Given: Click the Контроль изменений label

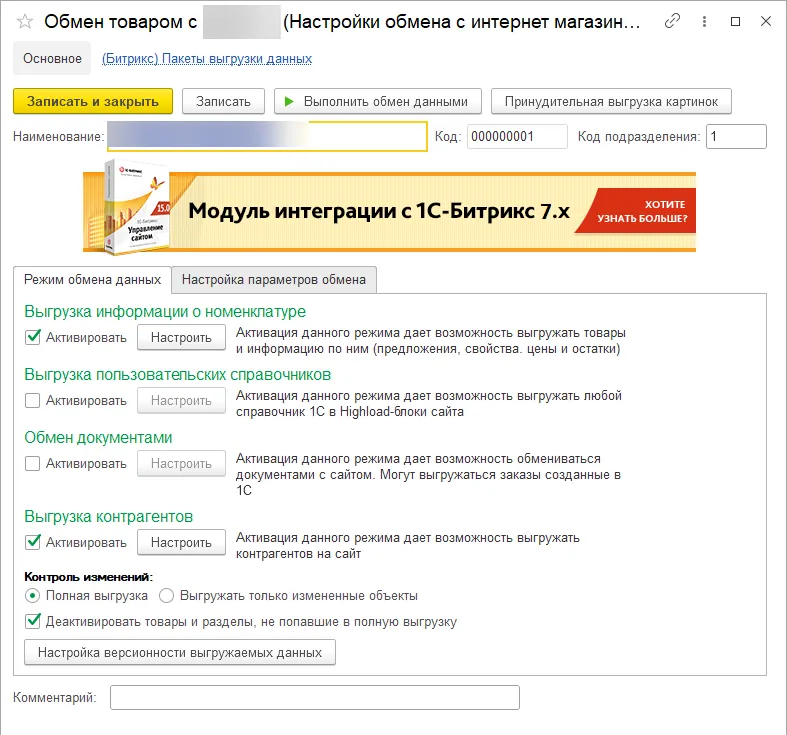Looking at the screenshot, I should coord(88,577).
